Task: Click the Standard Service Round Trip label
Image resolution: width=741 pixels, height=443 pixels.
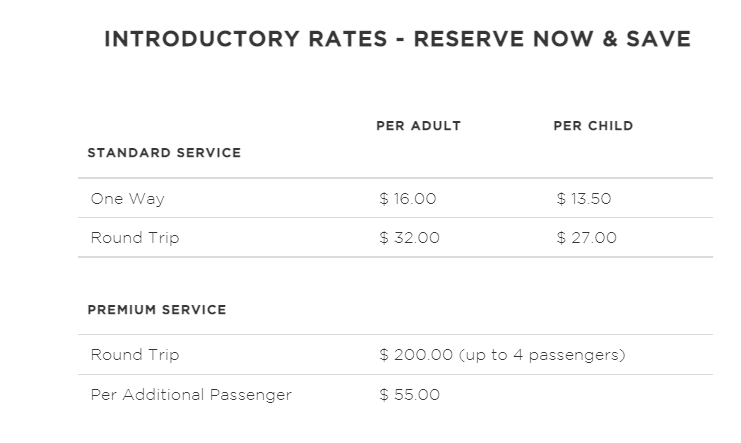Action: point(135,237)
